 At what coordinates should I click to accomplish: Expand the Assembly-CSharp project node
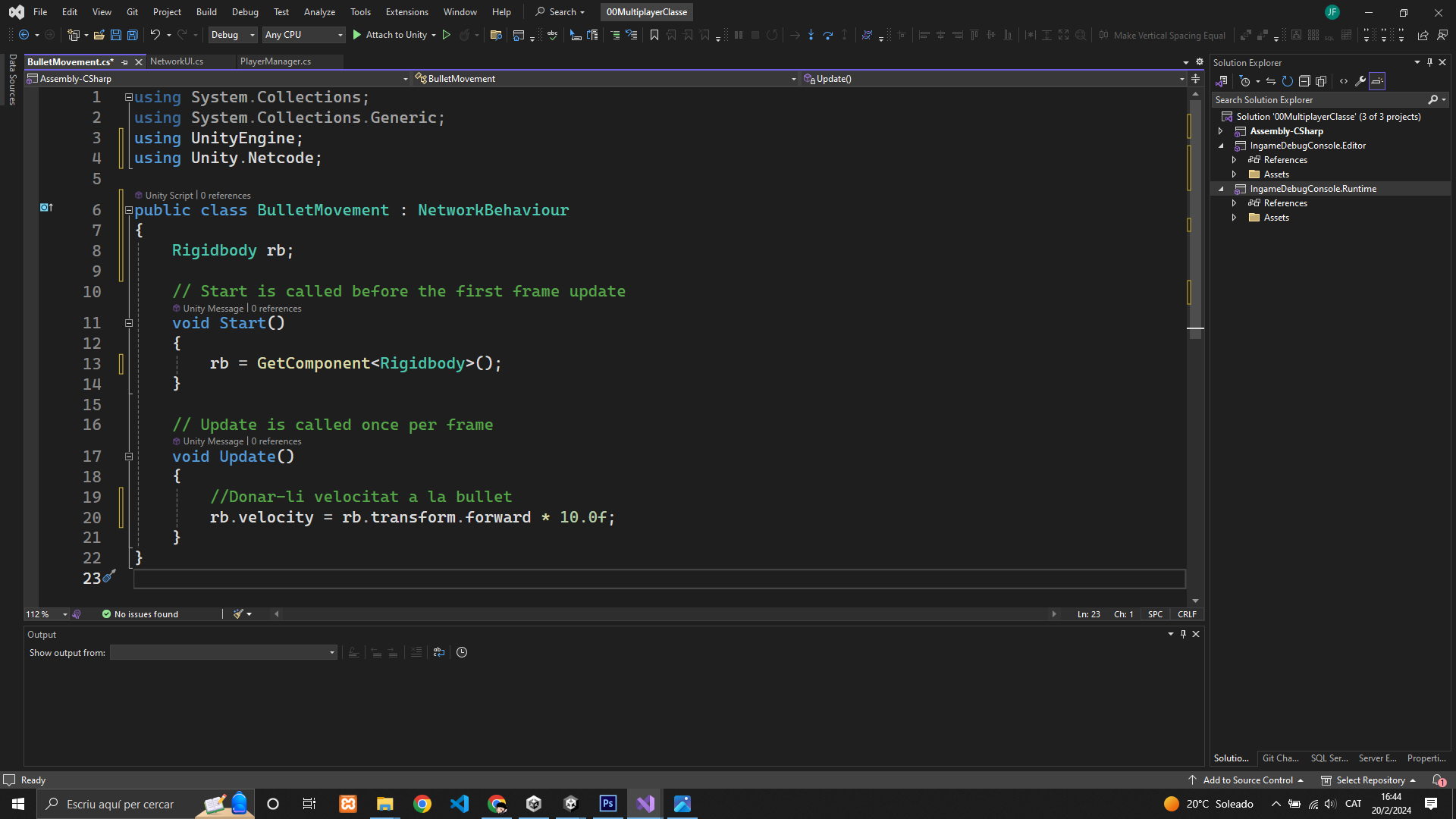(x=1221, y=131)
